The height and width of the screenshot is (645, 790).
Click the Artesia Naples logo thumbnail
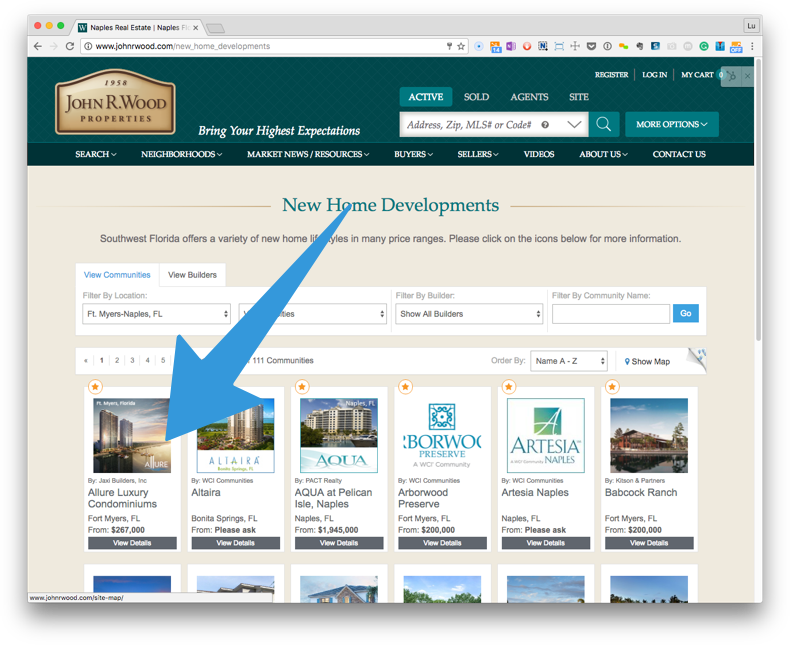click(x=546, y=435)
